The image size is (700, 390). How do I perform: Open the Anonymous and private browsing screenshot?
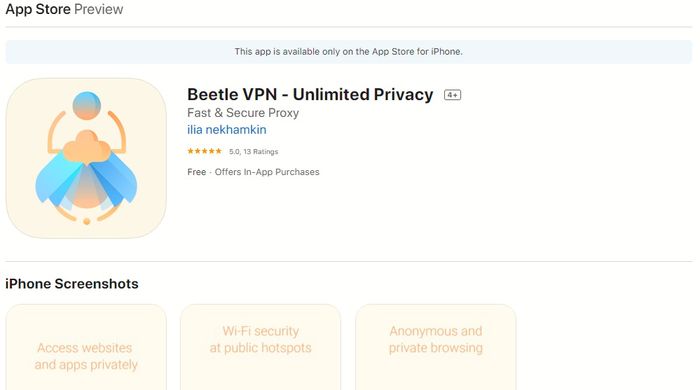[x=436, y=347]
